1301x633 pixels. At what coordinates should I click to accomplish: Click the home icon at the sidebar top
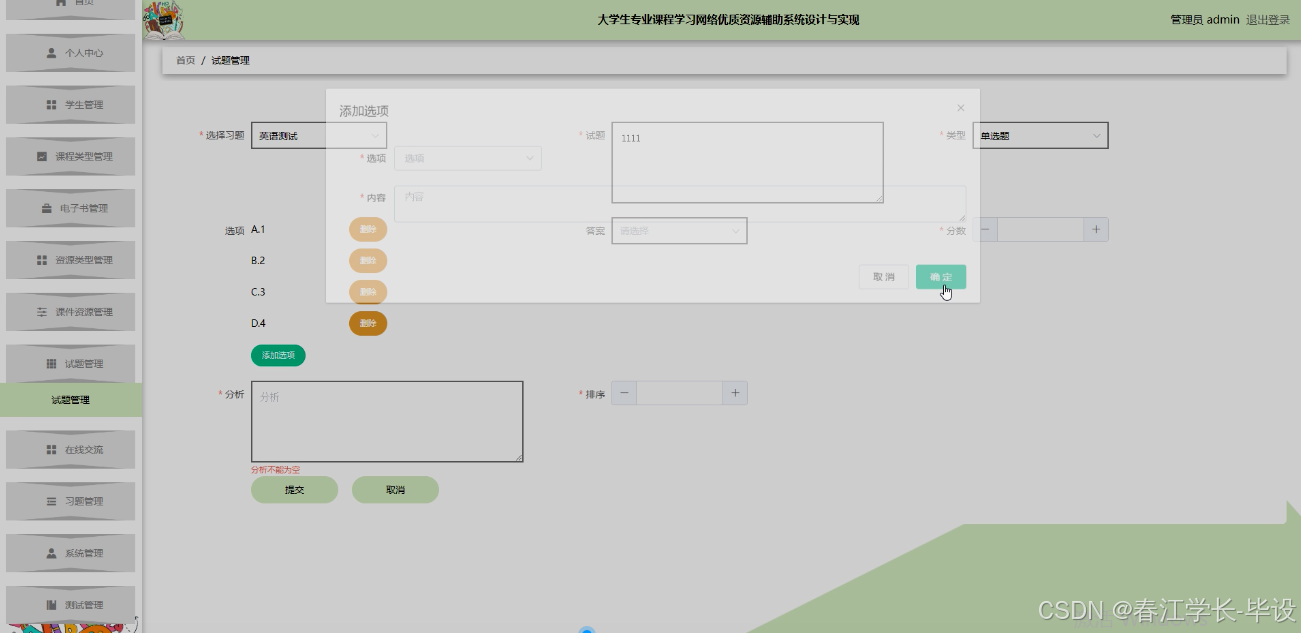coord(61,3)
